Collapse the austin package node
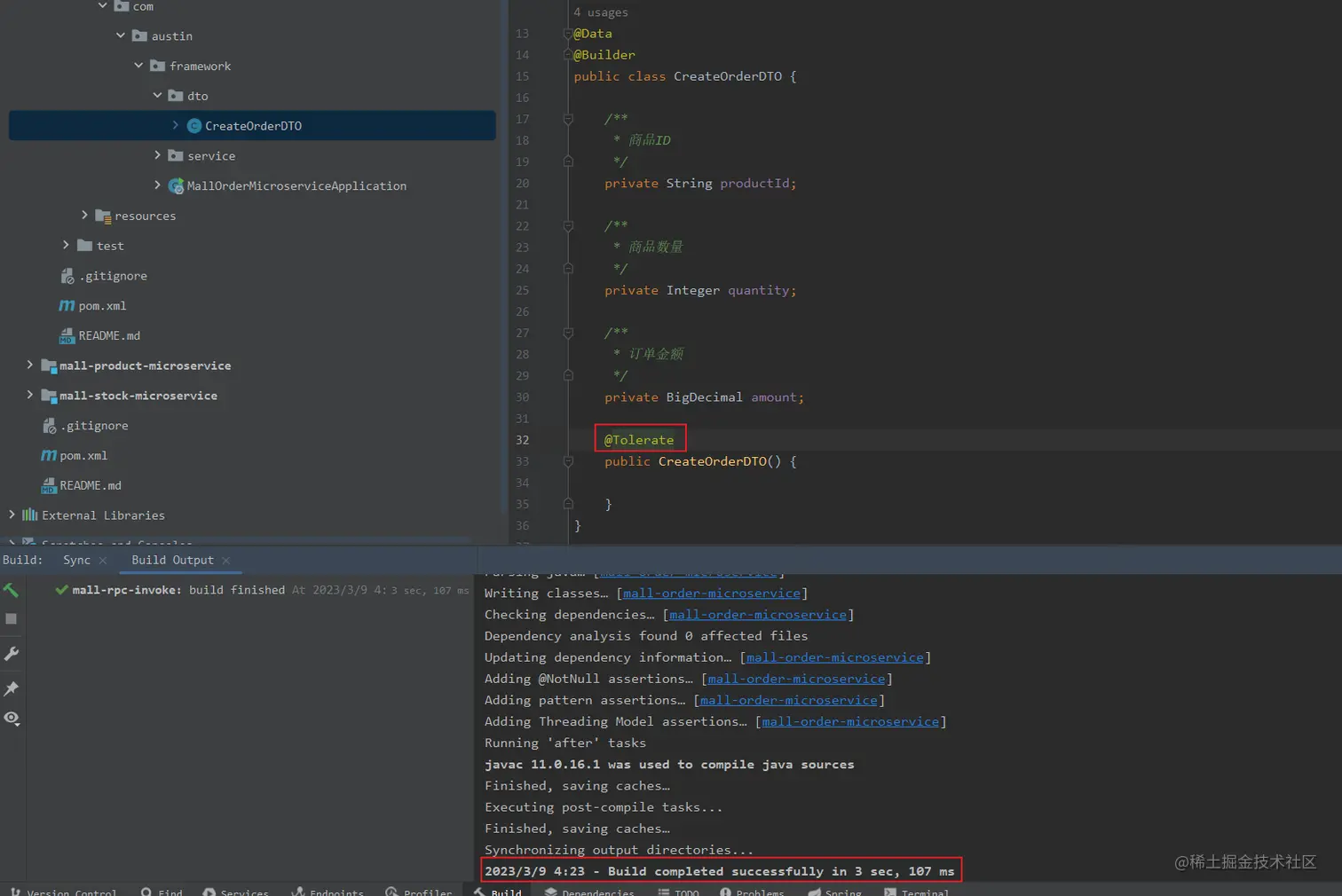The height and width of the screenshot is (896, 1342). 121,35
